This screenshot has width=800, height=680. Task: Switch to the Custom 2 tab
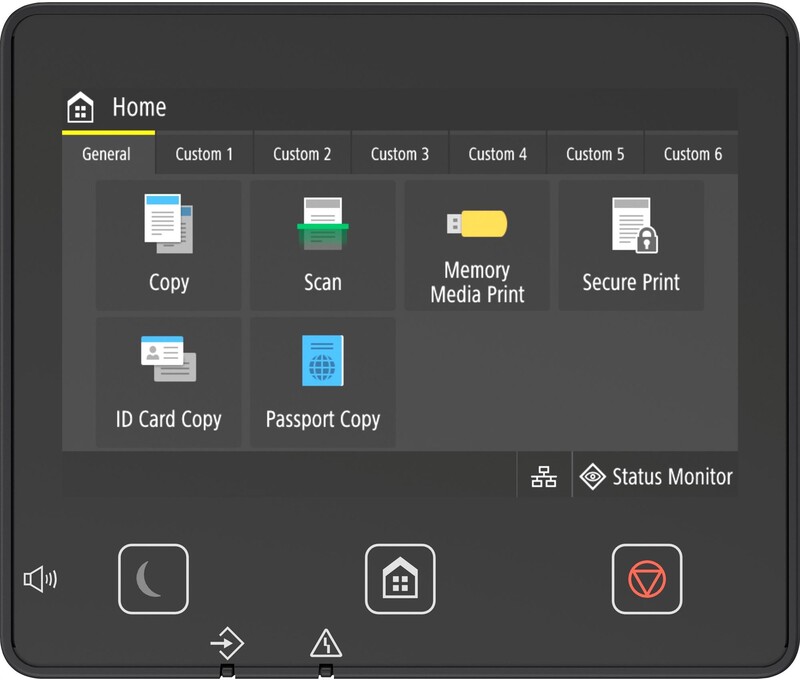302,154
